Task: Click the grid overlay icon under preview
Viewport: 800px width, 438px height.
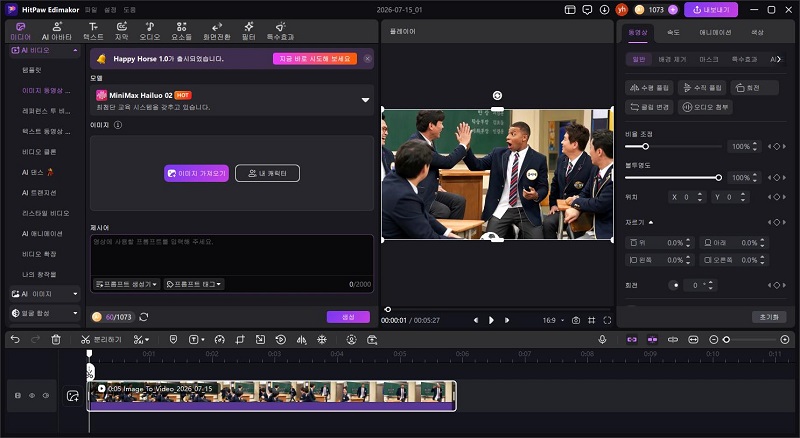Action: point(591,320)
